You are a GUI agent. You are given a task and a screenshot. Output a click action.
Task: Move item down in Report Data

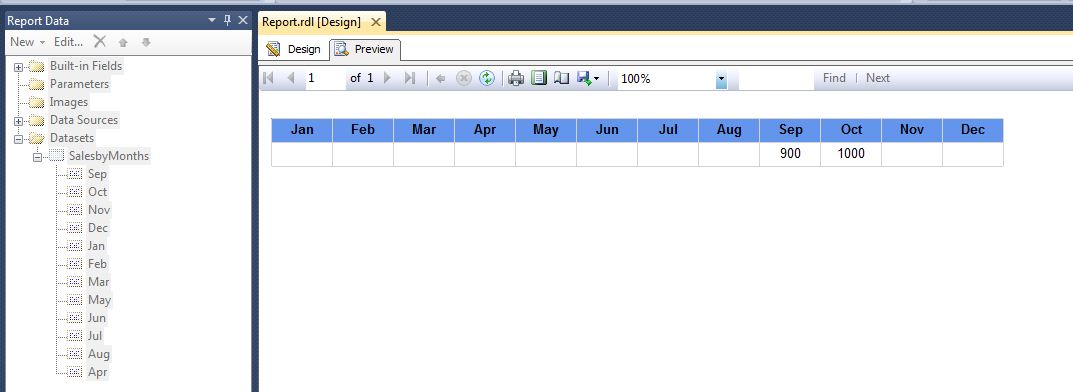tap(146, 42)
